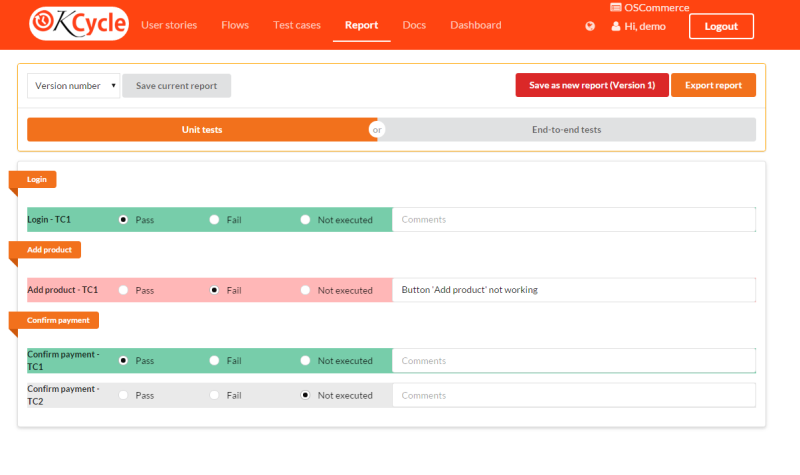Click the Login section tag
This screenshot has width=800, height=475.
click(33, 179)
